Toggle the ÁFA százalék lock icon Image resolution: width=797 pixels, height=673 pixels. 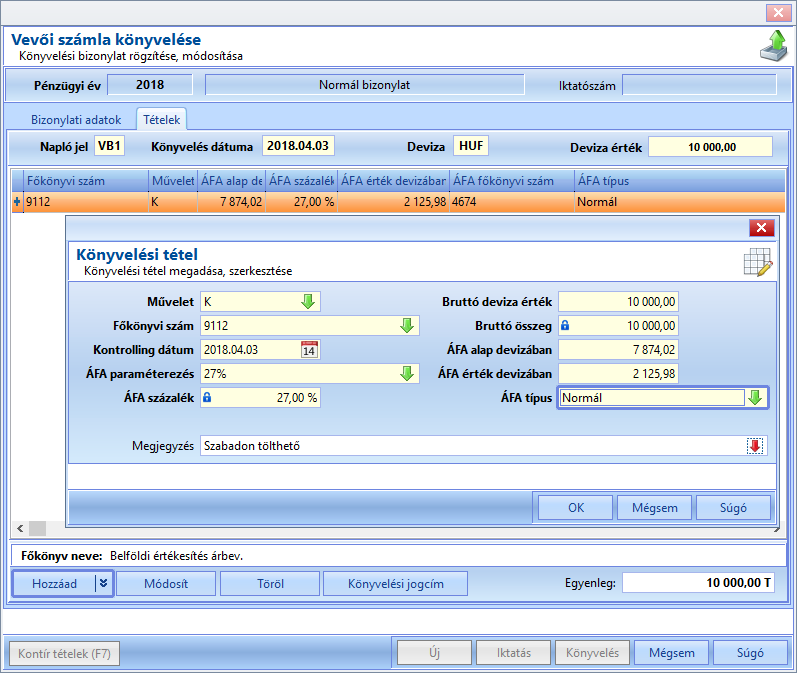pyautogui.click(x=207, y=397)
